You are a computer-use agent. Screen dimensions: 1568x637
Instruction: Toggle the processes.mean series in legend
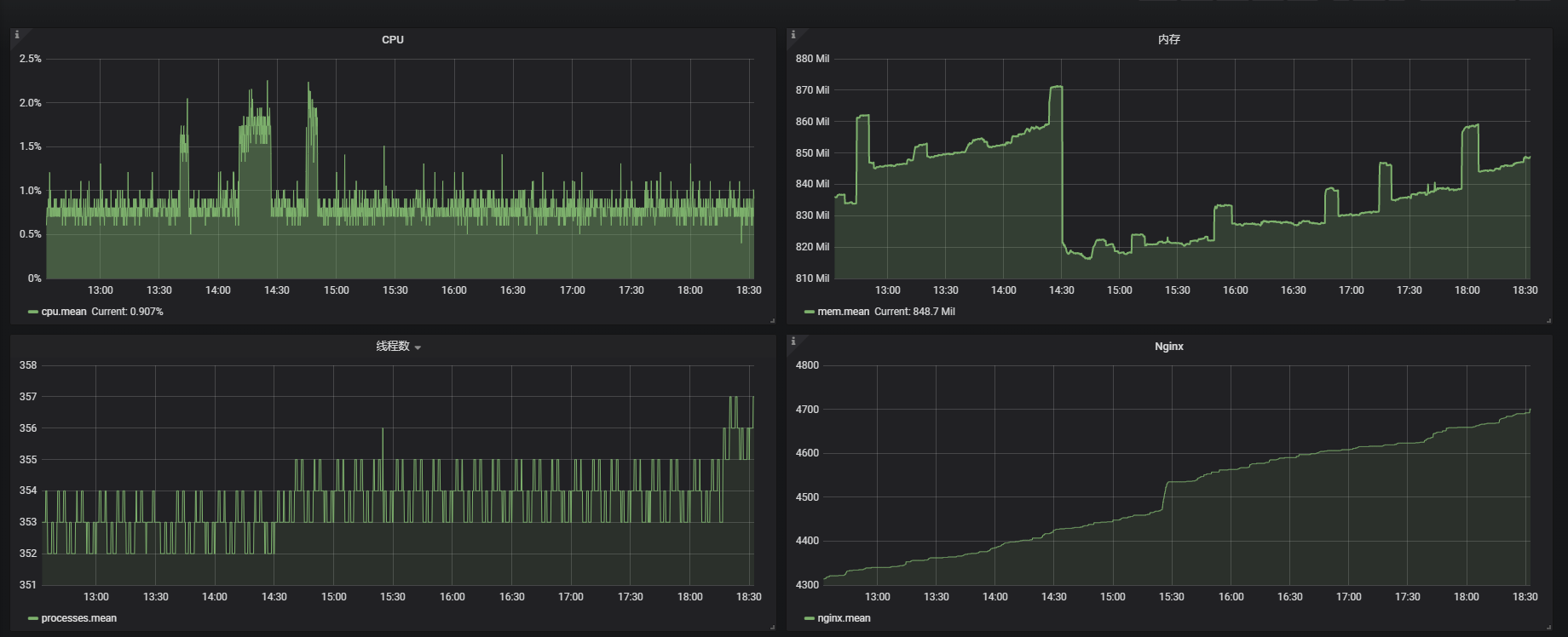click(79, 618)
